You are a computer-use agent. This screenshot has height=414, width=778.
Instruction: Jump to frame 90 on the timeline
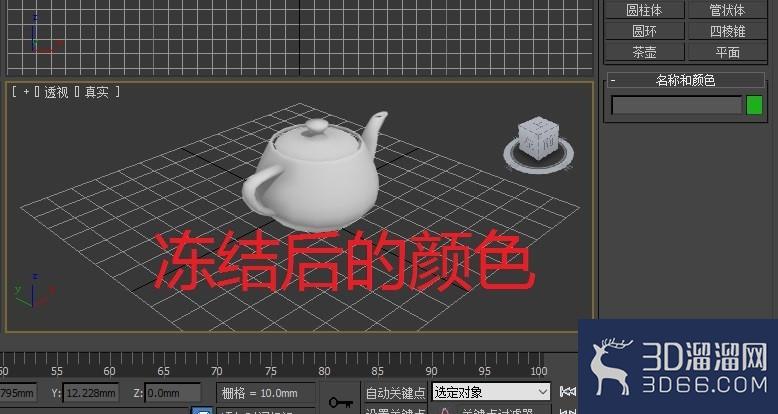[432, 371]
